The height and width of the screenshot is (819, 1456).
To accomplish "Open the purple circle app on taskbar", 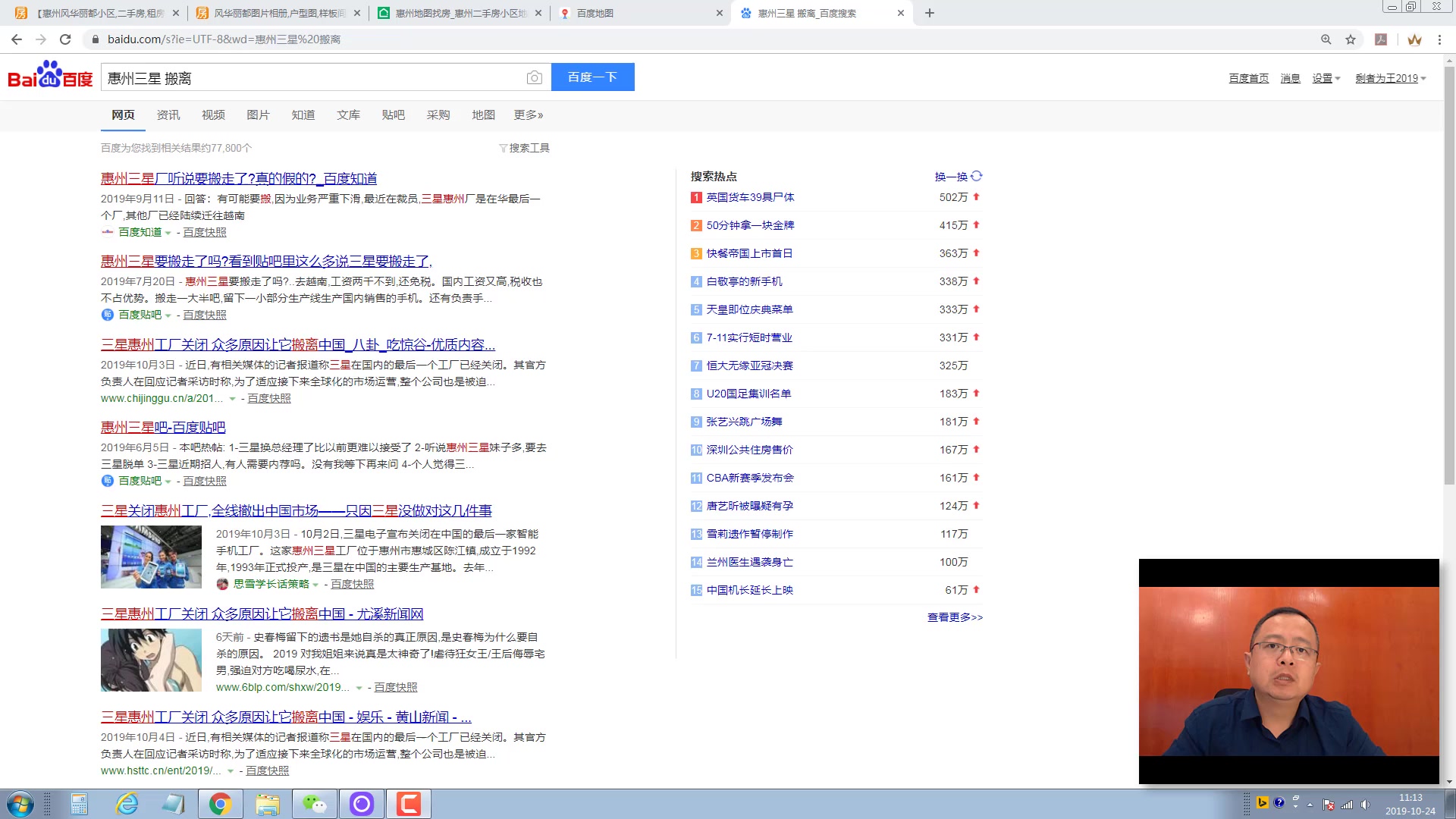I will pos(362,804).
